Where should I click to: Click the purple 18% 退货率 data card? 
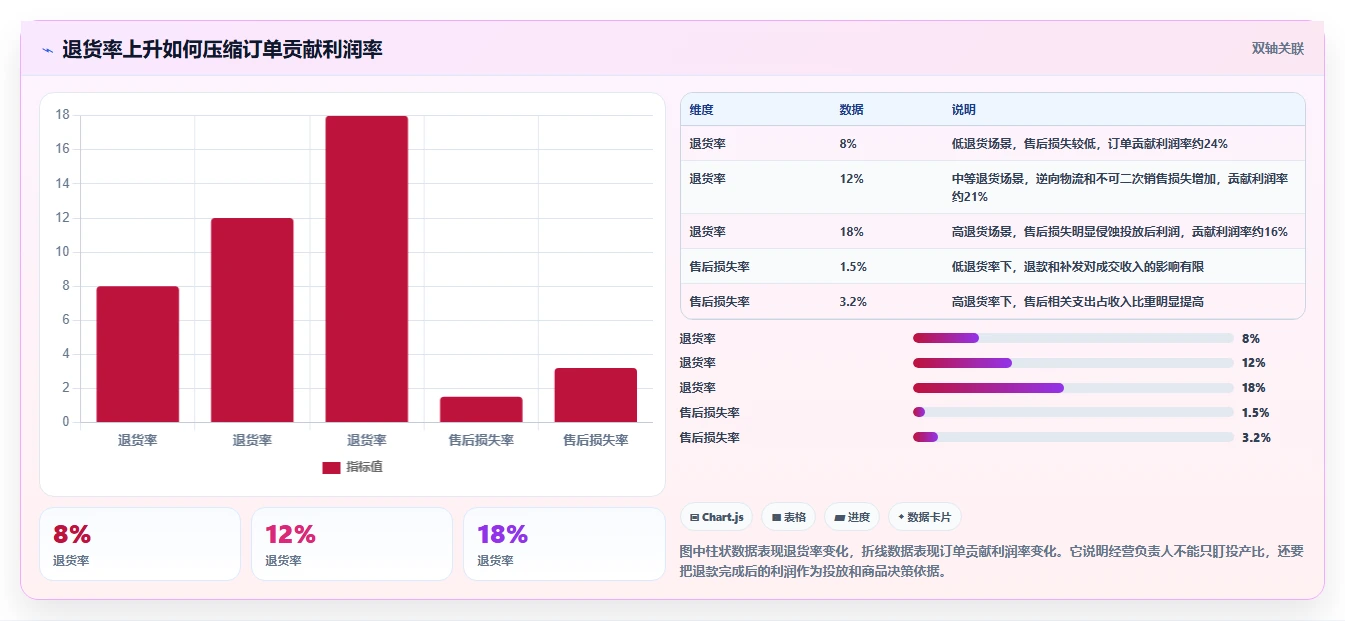click(x=564, y=544)
